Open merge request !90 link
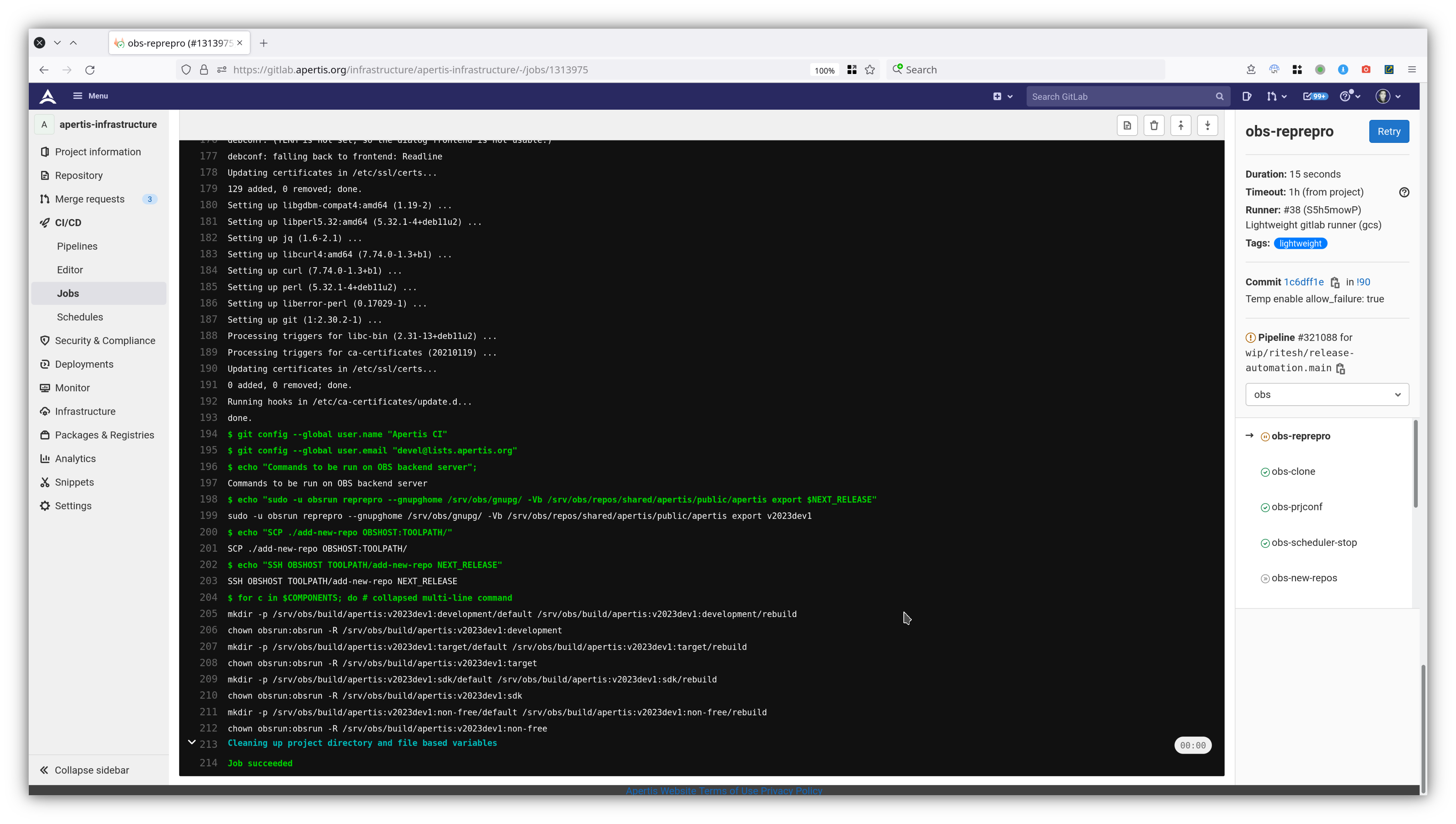Viewport: 1456px width, 824px height. (1363, 282)
